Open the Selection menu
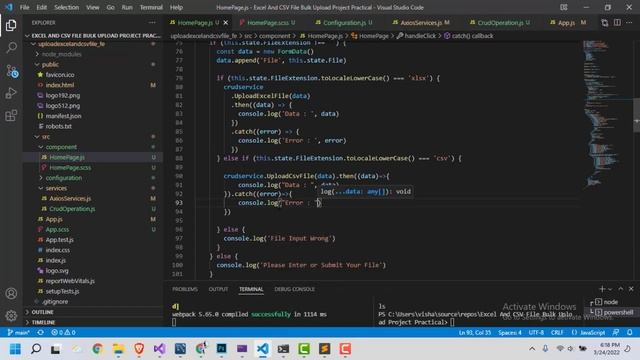The image size is (640, 360). pos(66,7)
